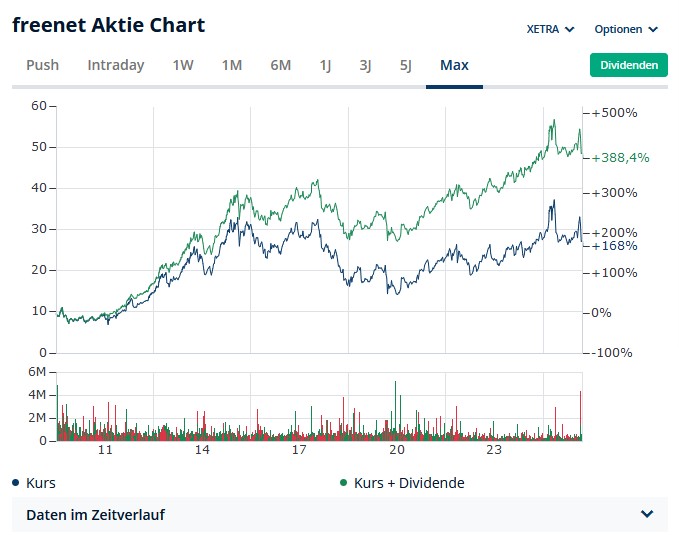Toggle the Kurs series in legend
The height and width of the screenshot is (540, 679).
pyautogui.click(x=40, y=483)
